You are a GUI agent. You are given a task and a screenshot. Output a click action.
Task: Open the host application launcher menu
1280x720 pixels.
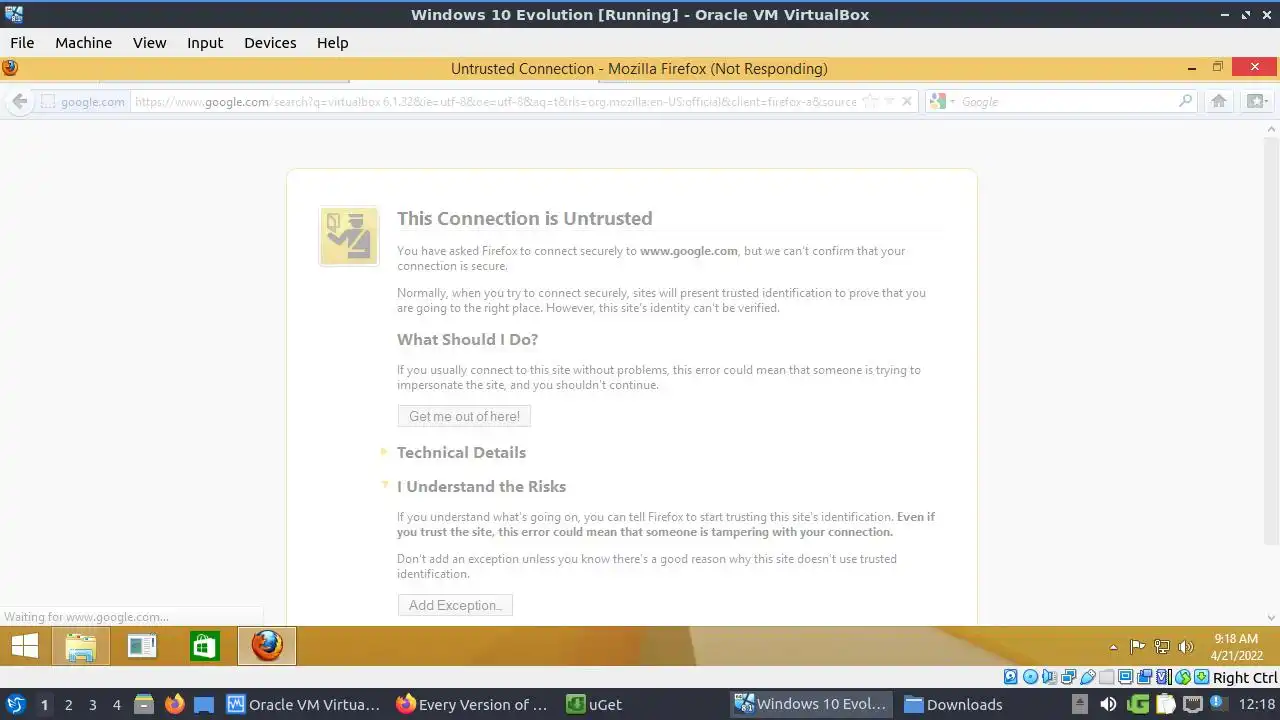click(15, 705)
